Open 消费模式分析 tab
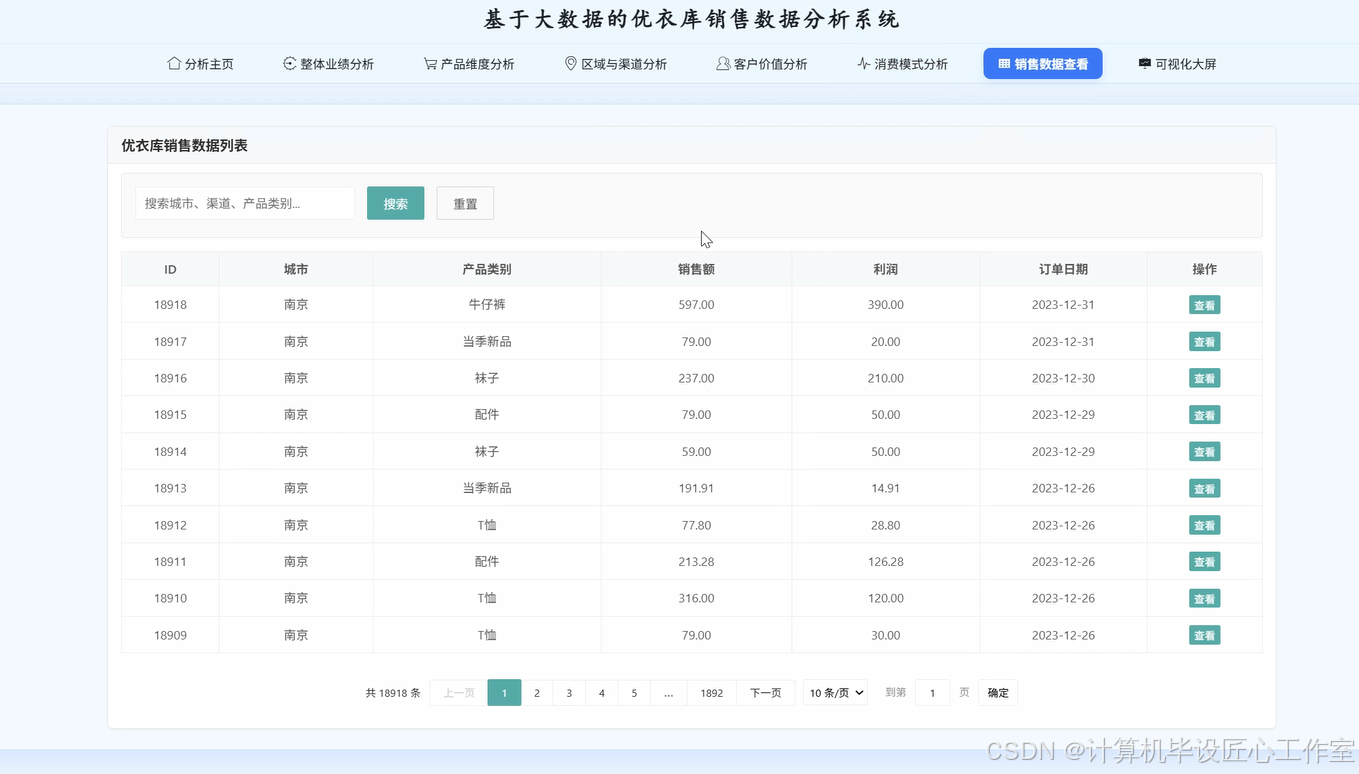 click(x=903, y=64)
